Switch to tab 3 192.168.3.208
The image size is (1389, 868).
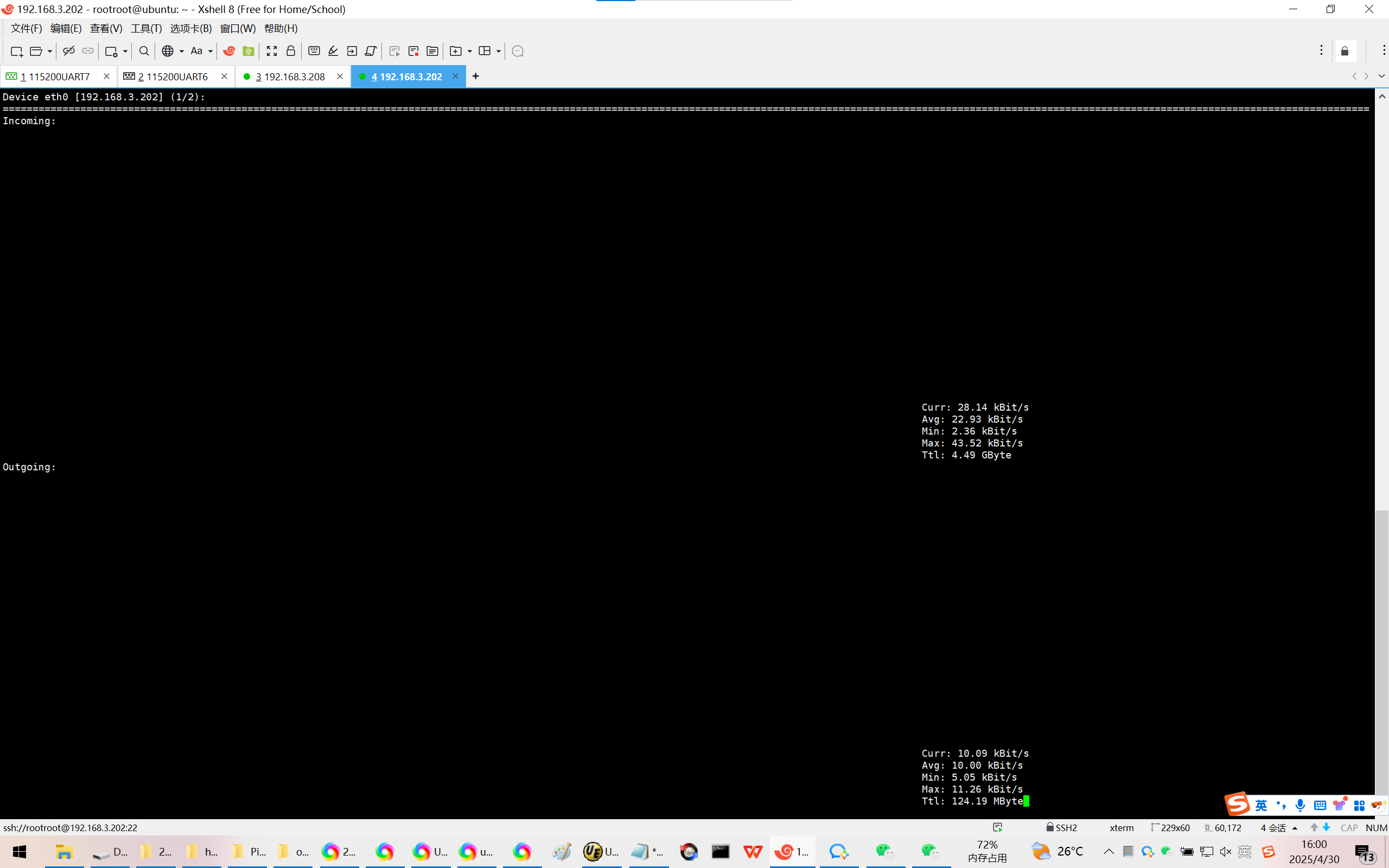point(290,76)
